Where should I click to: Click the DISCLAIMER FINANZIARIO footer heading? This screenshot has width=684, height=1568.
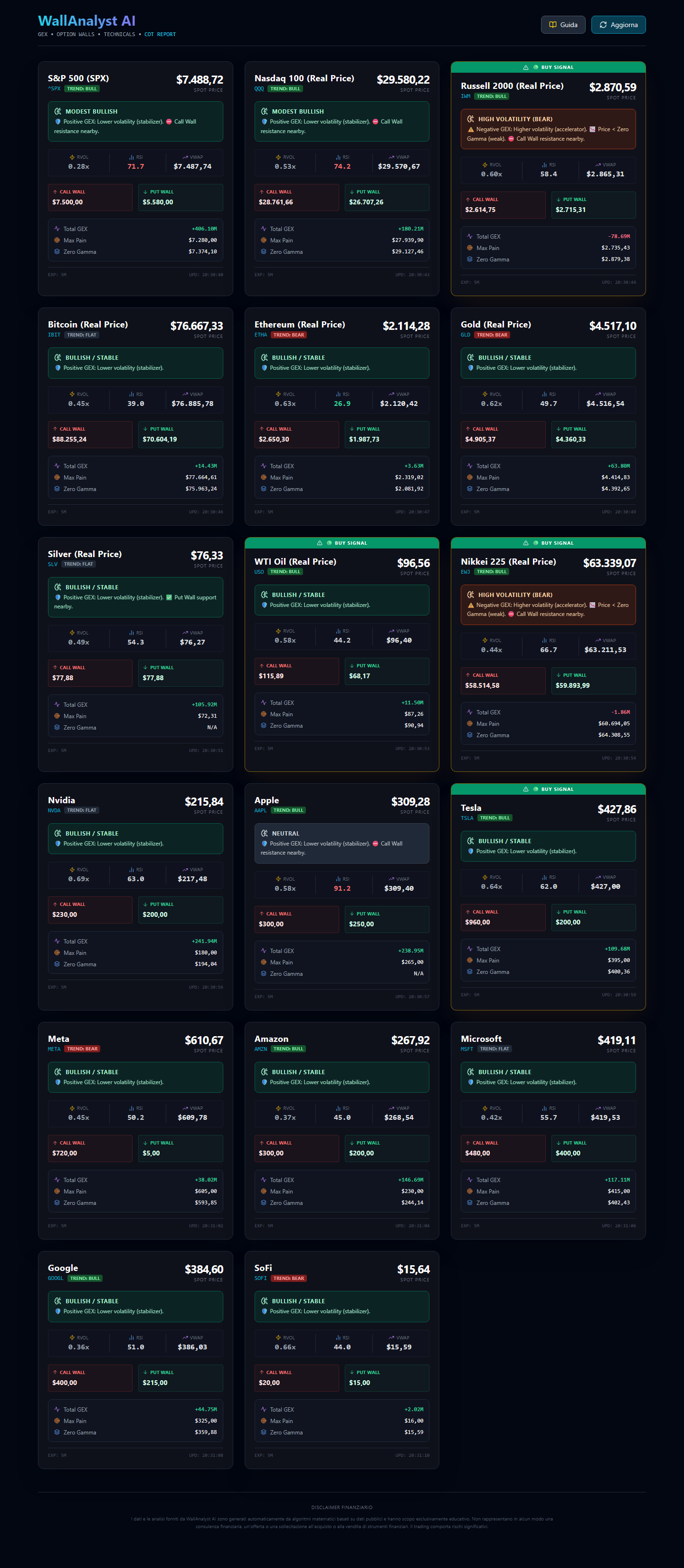pos(342,1508)
